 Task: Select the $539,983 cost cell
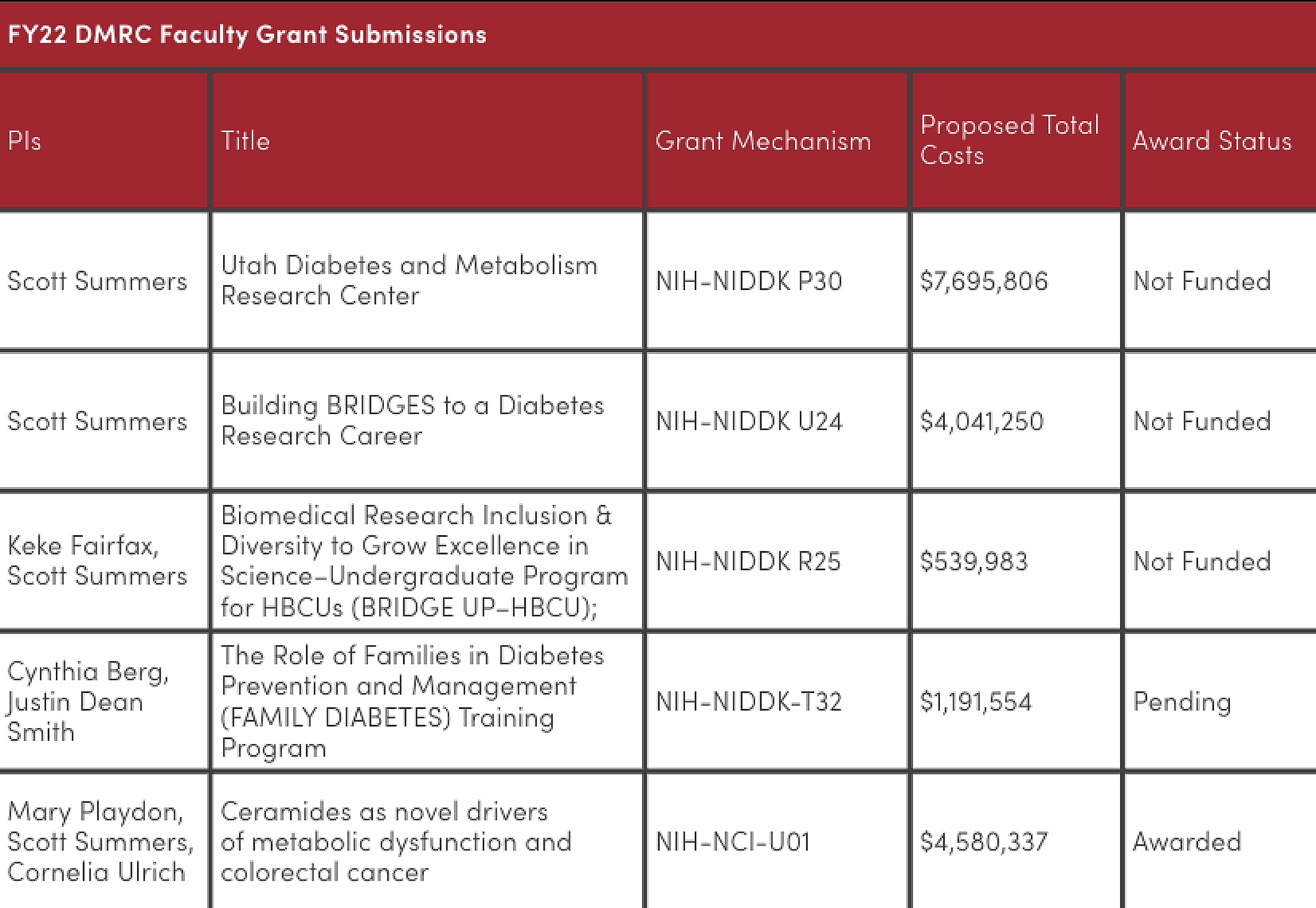pos(1016,561)
